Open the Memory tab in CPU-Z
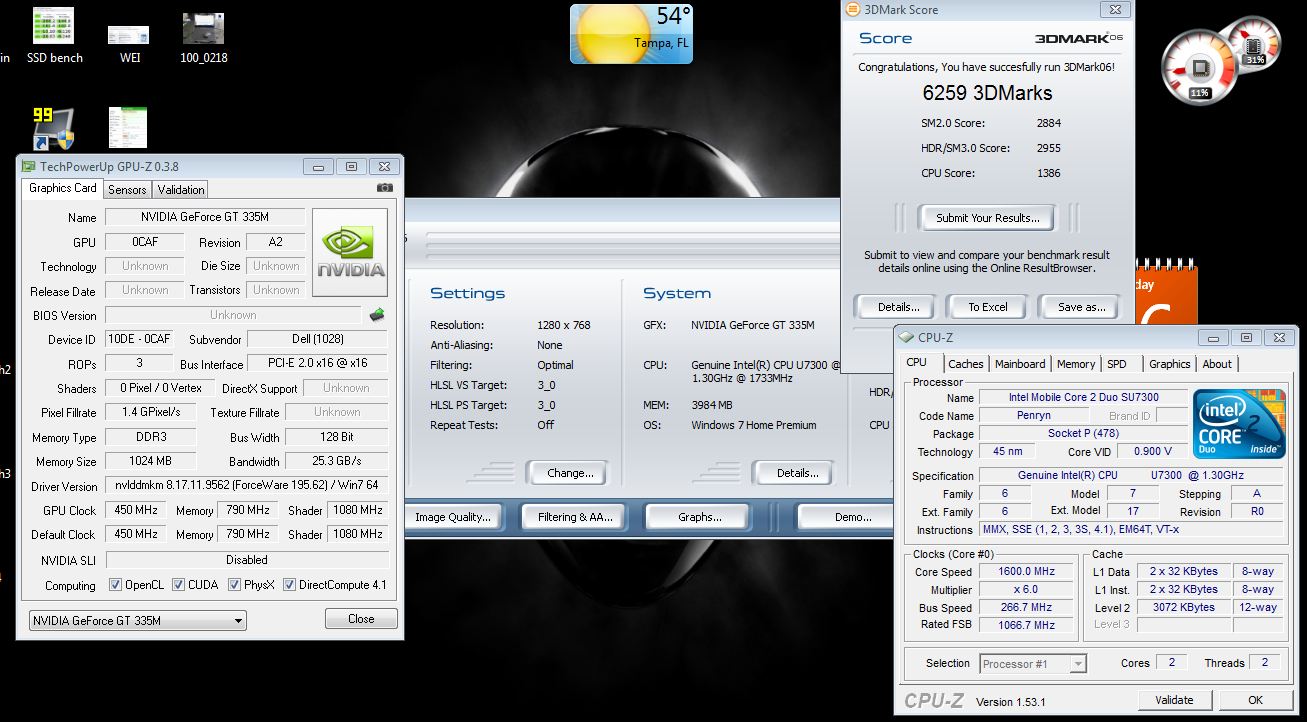This screenshot has width=1307, height=722. tap(1076, 364)
